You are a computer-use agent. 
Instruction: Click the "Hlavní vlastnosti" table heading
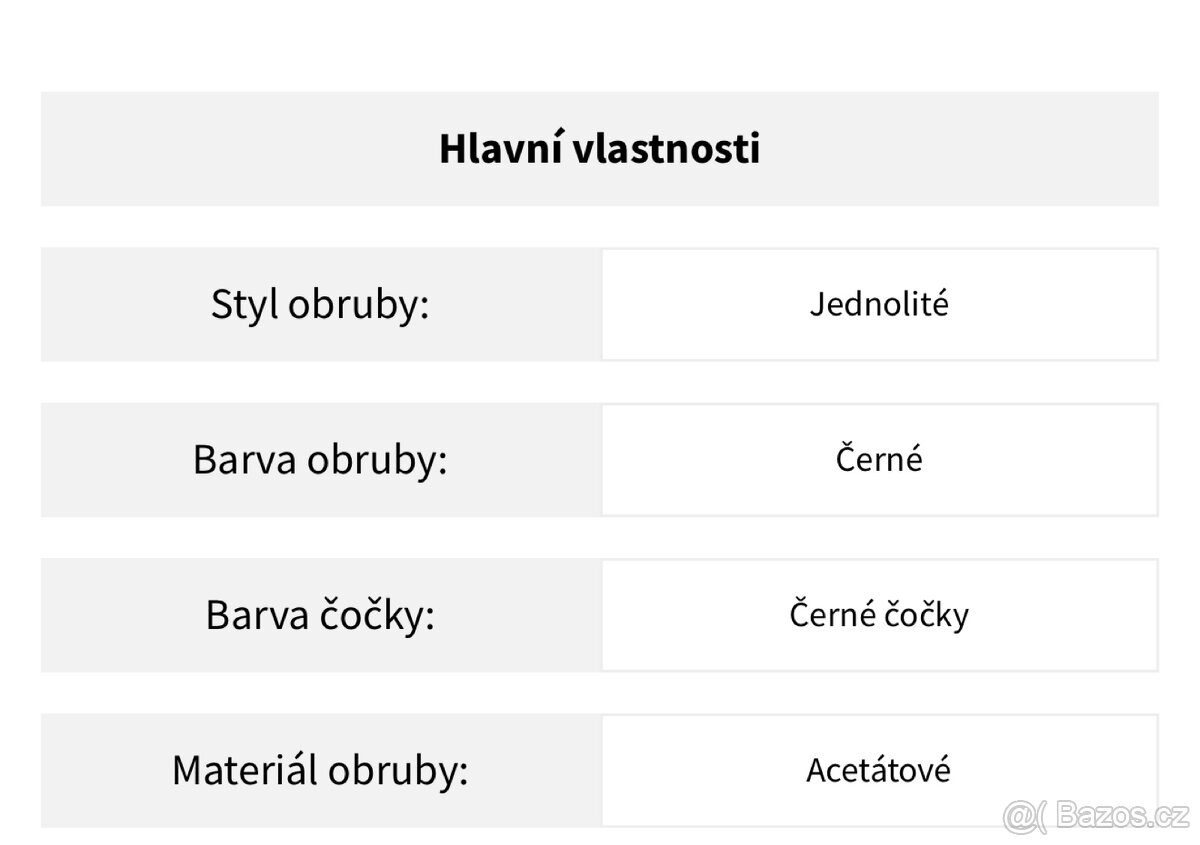[599, 149]
